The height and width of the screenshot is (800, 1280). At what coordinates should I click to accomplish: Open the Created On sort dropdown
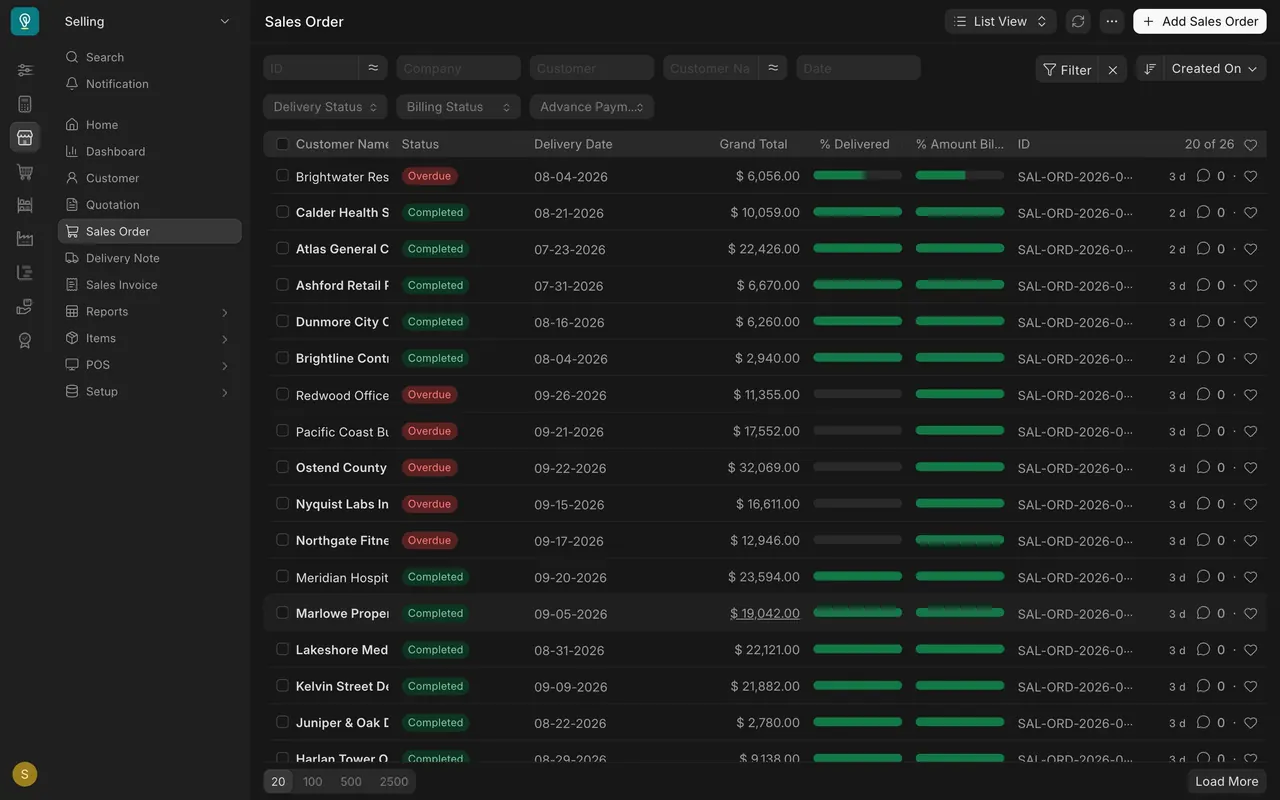[1214, 68]
